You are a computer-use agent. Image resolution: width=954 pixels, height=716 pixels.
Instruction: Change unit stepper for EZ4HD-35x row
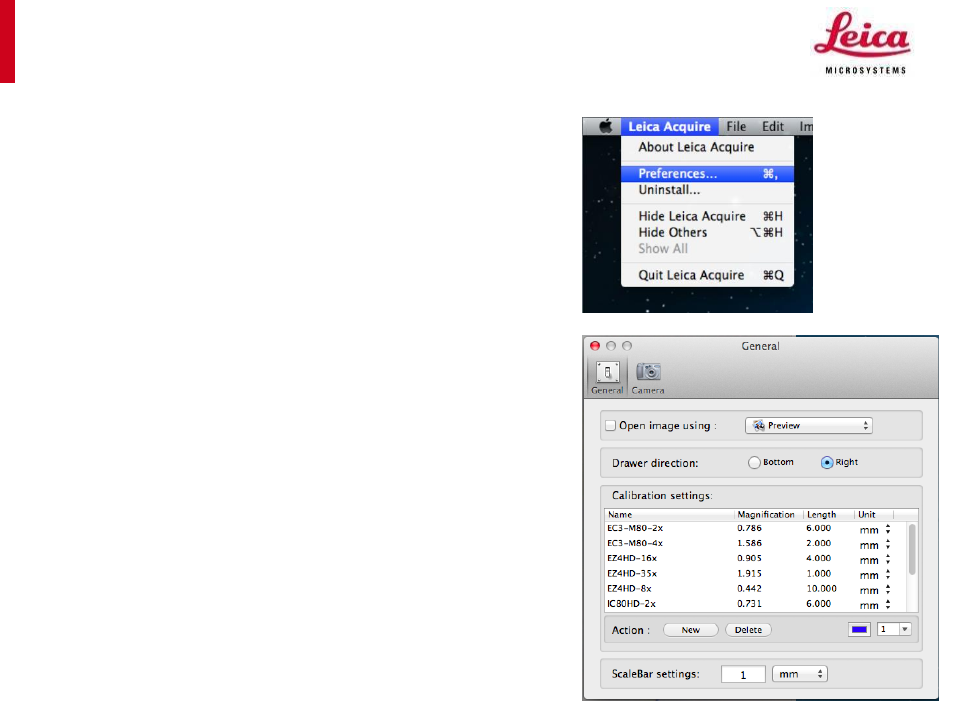click(888, 574)
